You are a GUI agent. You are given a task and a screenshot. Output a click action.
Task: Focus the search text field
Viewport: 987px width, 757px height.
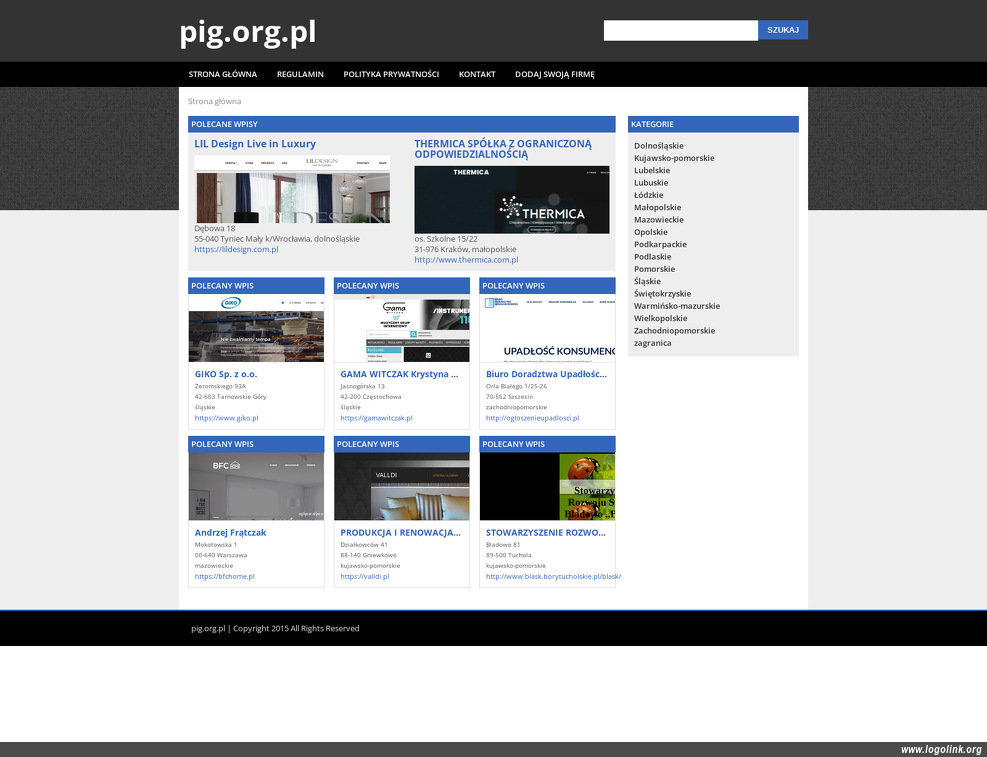(x=680, y=30)
